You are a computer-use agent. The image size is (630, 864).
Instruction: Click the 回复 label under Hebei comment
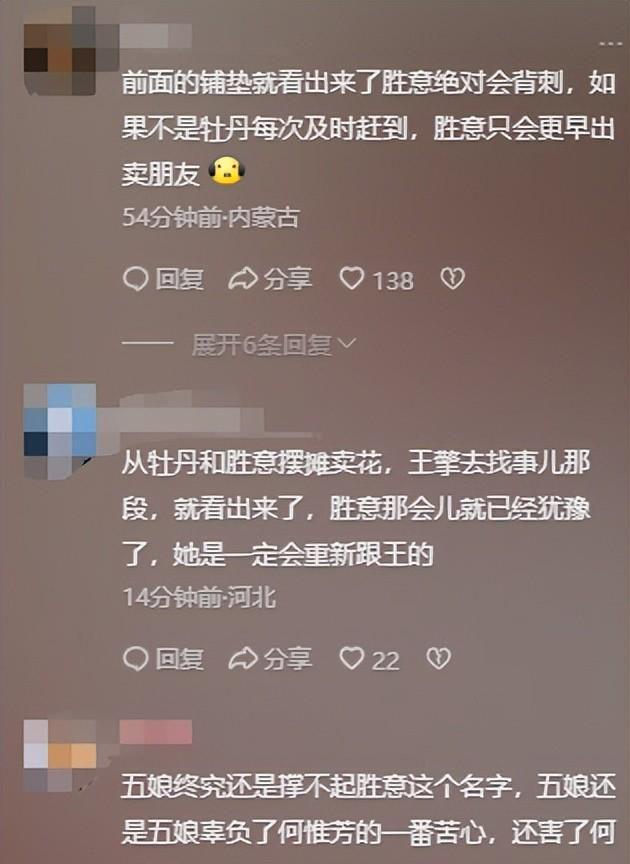(180, 658)
